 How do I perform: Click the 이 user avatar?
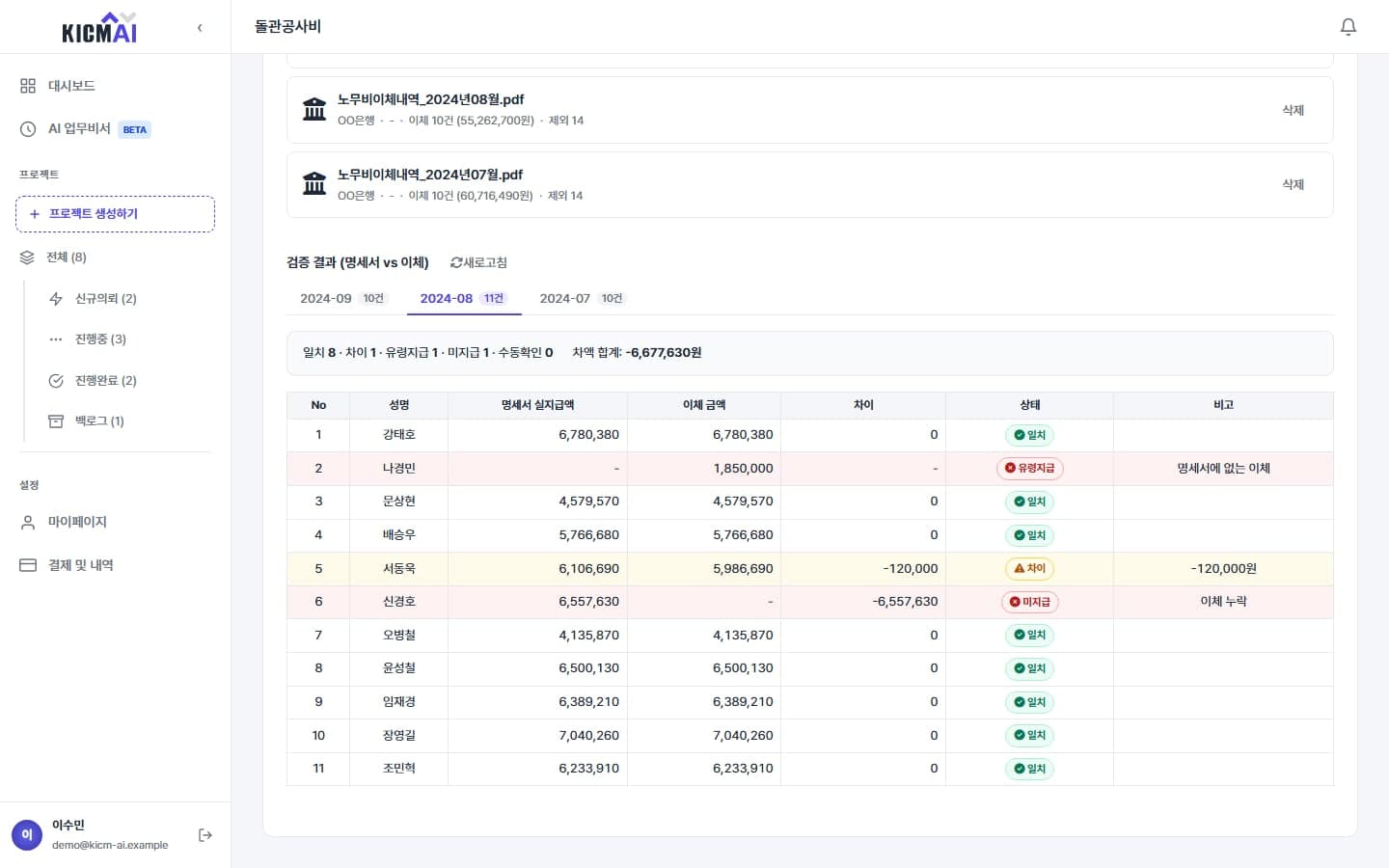tap(27, 835)
